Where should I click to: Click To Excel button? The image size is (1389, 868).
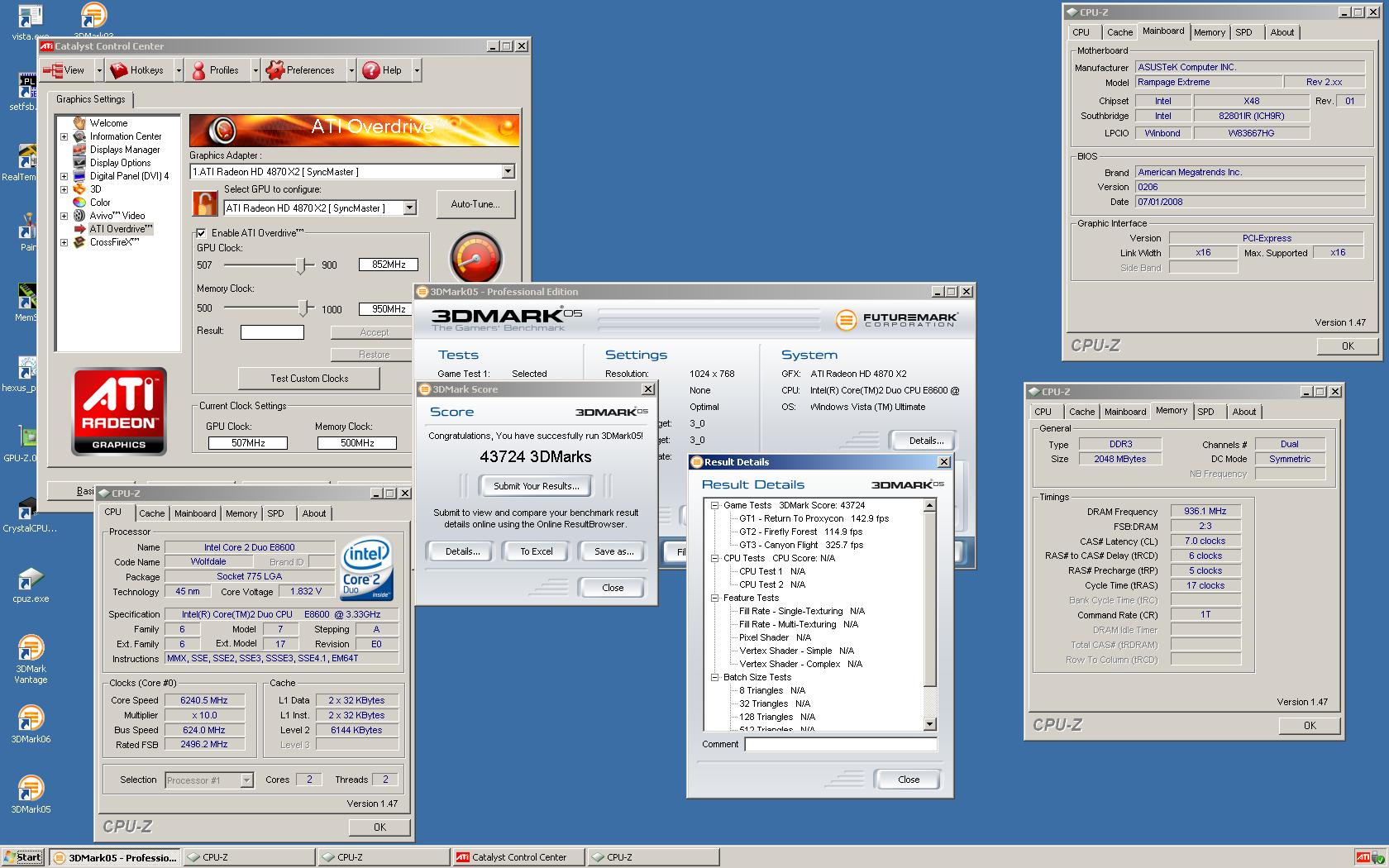pyautogui.click(x=536, y=551)
